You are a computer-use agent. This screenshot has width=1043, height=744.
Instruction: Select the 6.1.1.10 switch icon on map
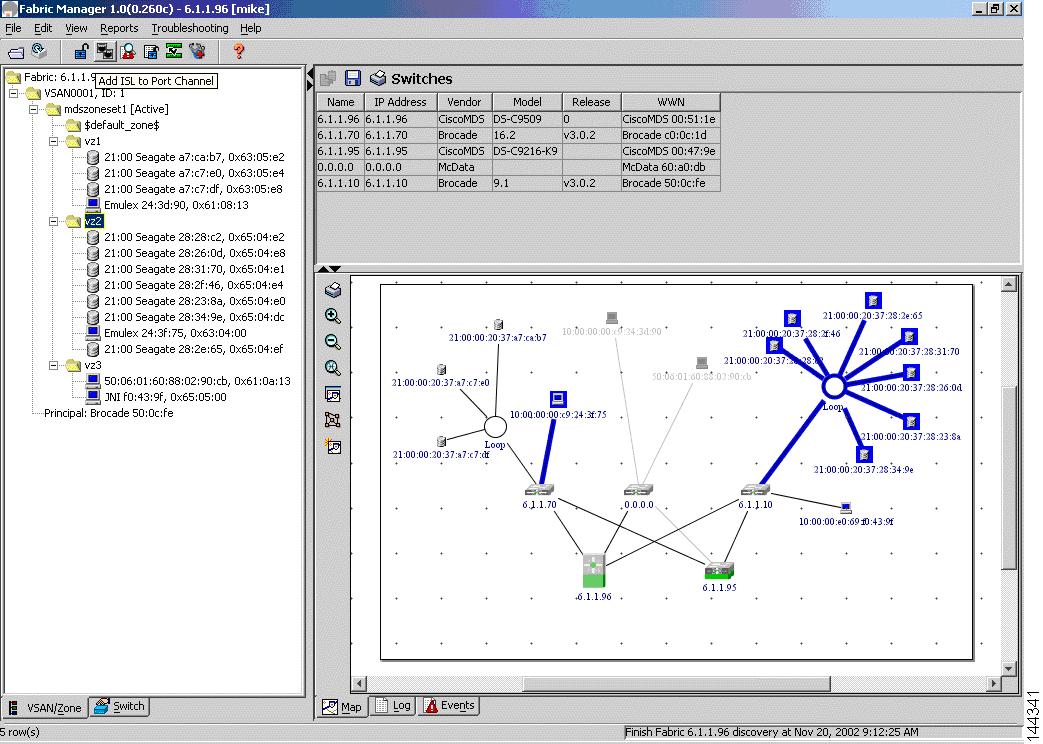755,490
